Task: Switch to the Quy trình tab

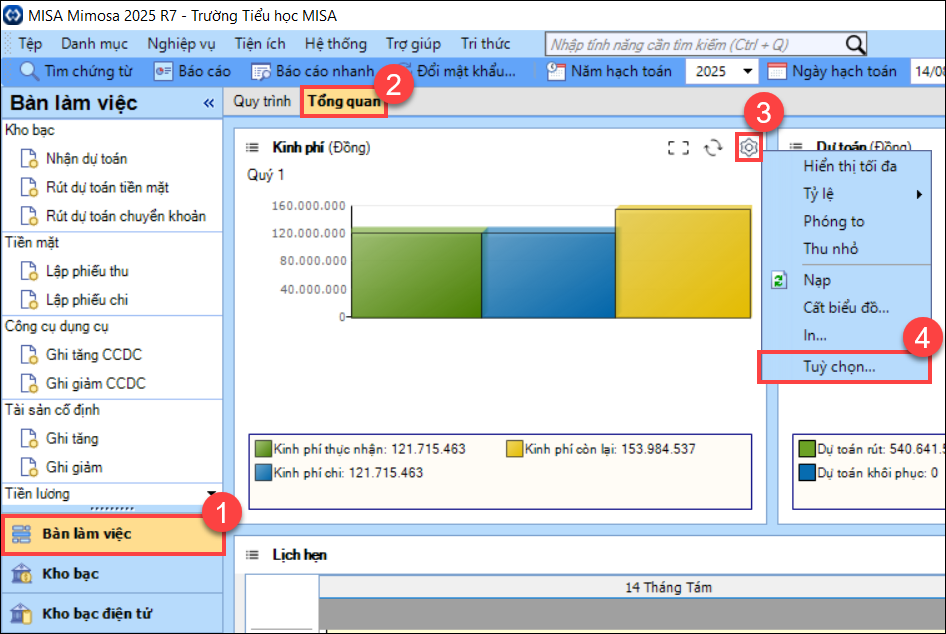Action: (262, 101)
